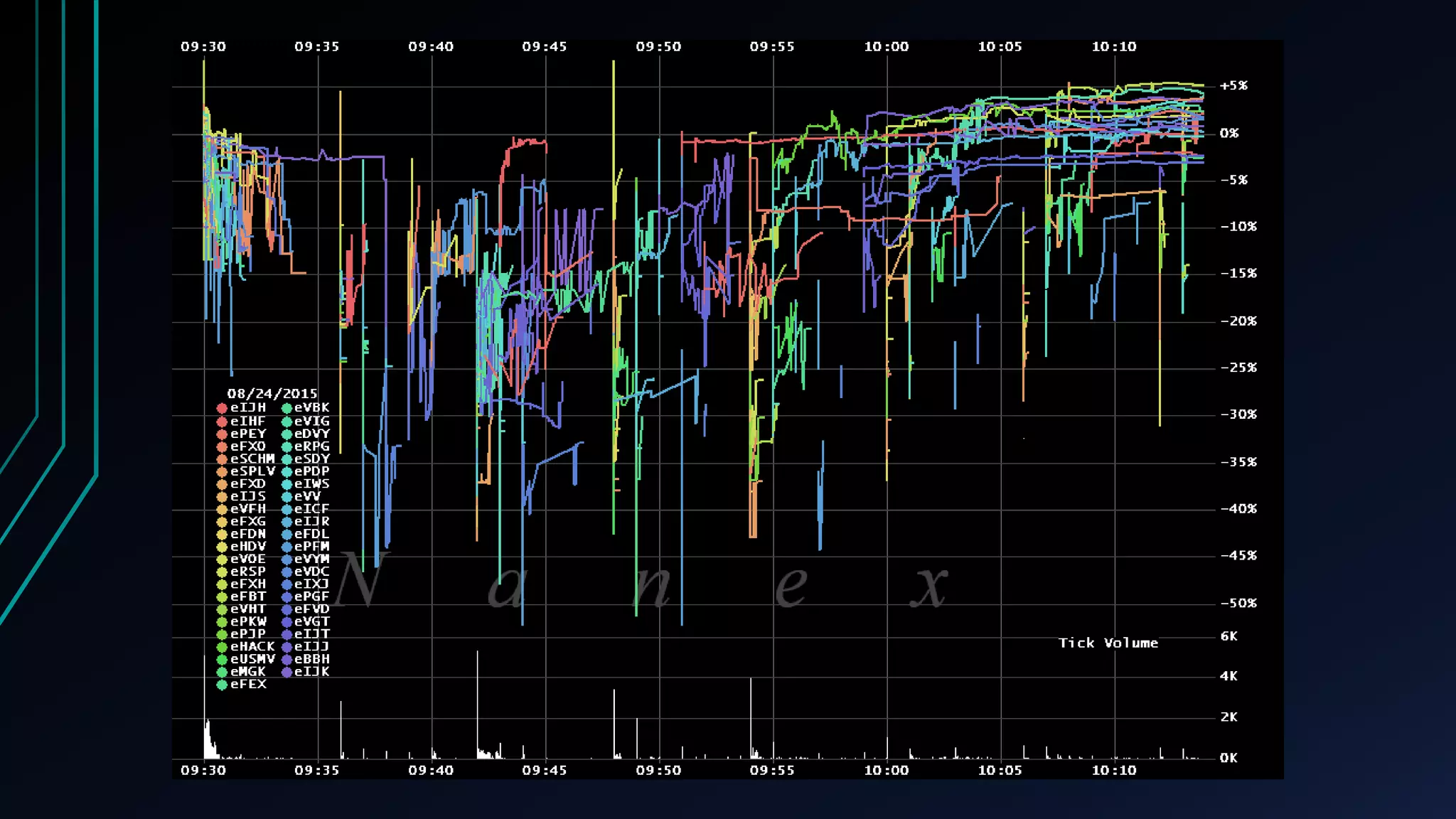
Task: Click the -50% axis label
Action: click(1238, 603)
